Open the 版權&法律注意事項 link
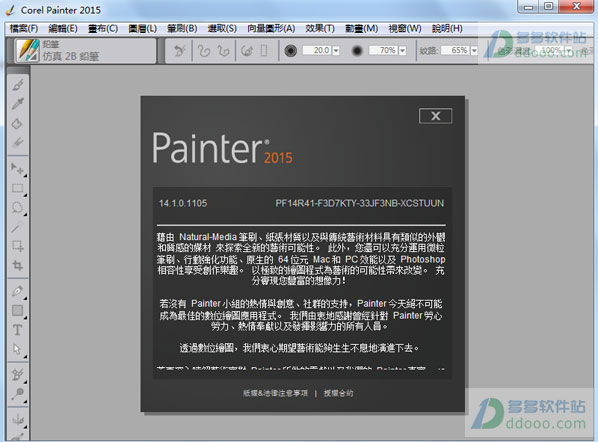Image resolution: width=598 pixels, height=442 pixels. point(275,393)
